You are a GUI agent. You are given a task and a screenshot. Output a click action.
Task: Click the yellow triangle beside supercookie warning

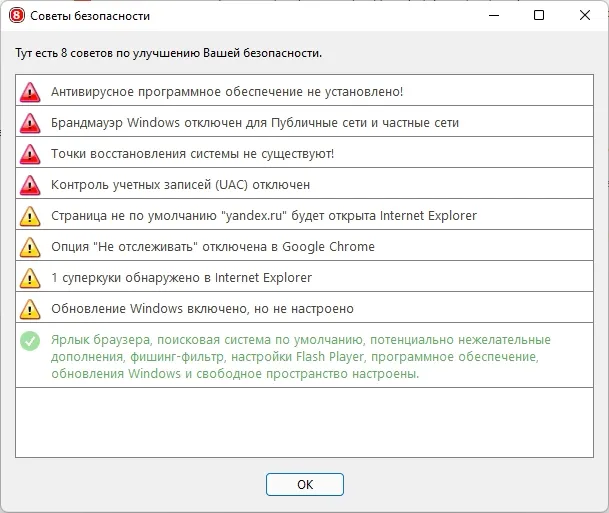(30, 278)
